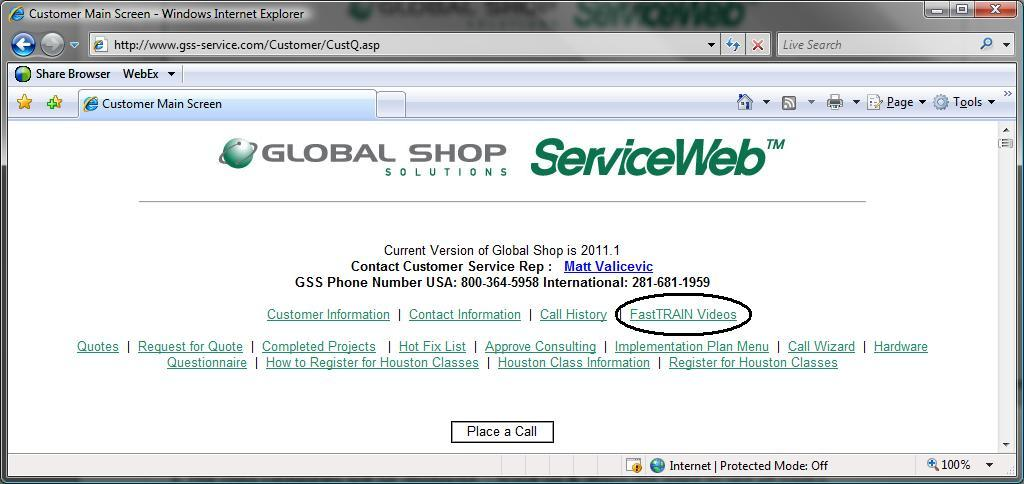Screen dimensions: 1024x484
Task: Click the browser Forward arrow button
Action: pyautogui.click(x=52, y=45)
